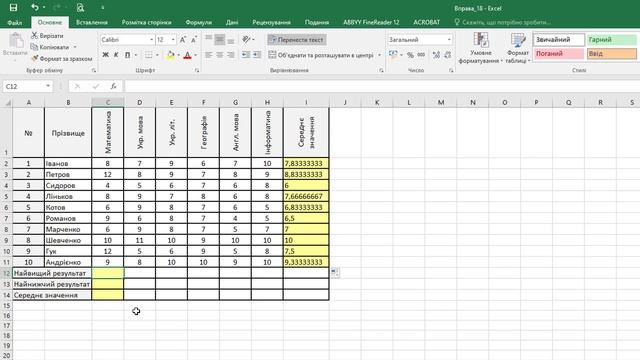Decrease indent in alignment group
640x360 pixels.
(x=246, y=55)
